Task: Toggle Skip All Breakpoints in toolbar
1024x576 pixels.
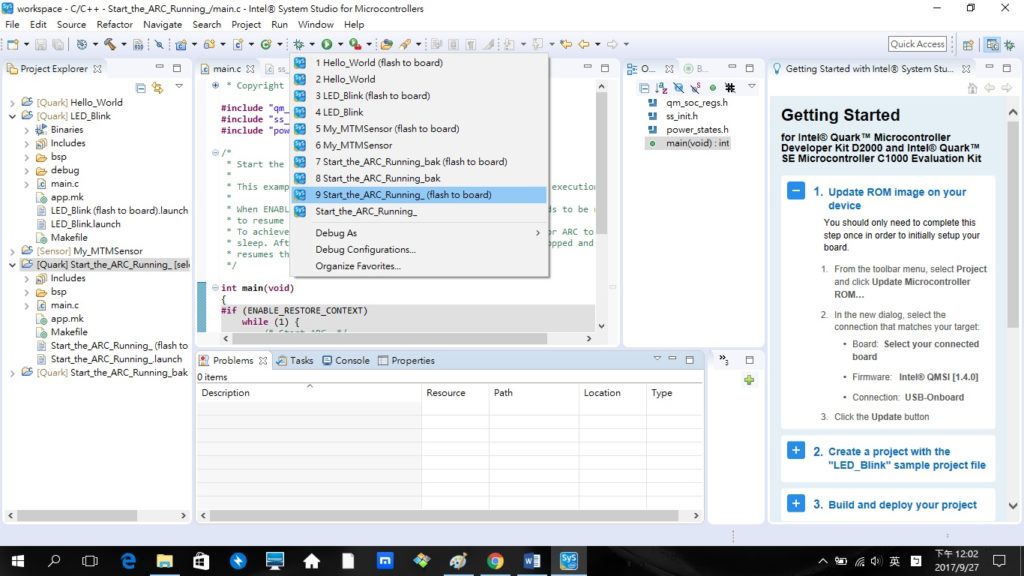Action: [159, 44]
